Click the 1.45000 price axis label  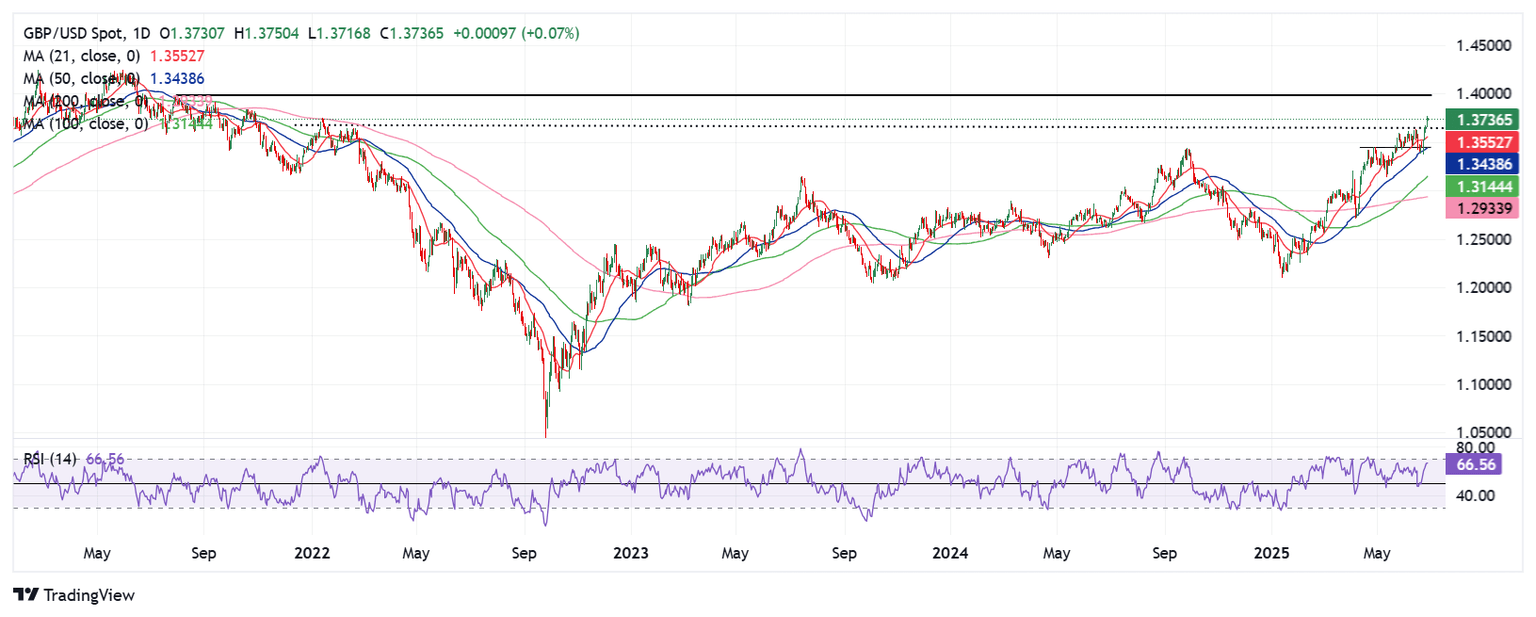pos(1484,46)
